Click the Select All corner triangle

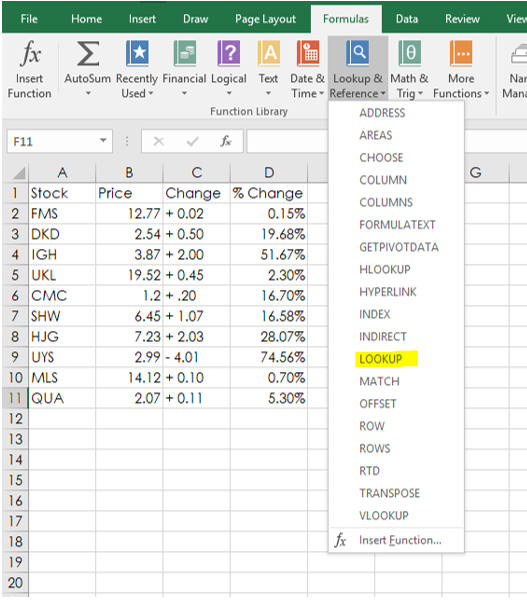pyautogui.click(x=19, y=173)
